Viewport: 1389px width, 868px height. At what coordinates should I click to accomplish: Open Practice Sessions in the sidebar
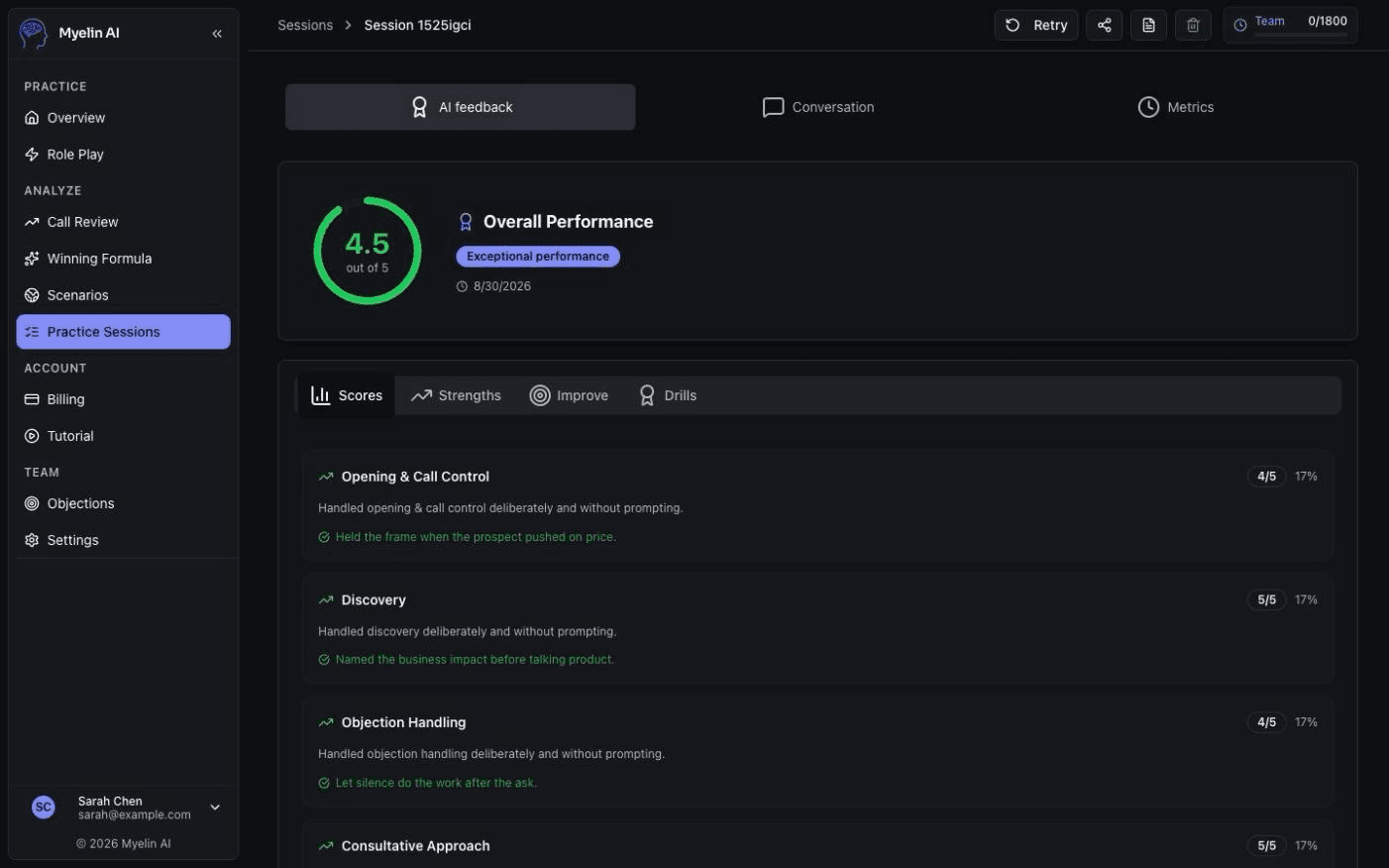[x=123, y=332]
